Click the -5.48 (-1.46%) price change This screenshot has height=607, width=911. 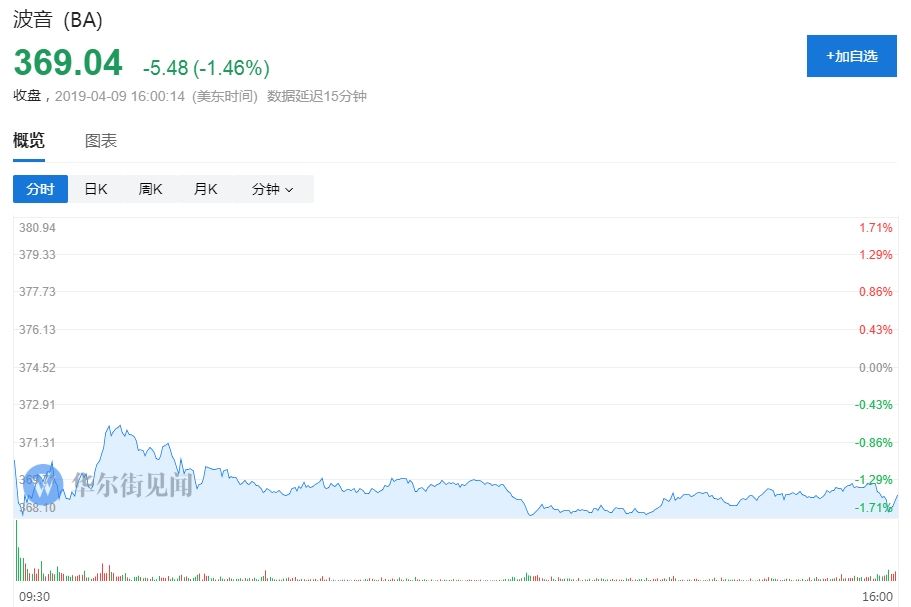[x=206, y=68]
